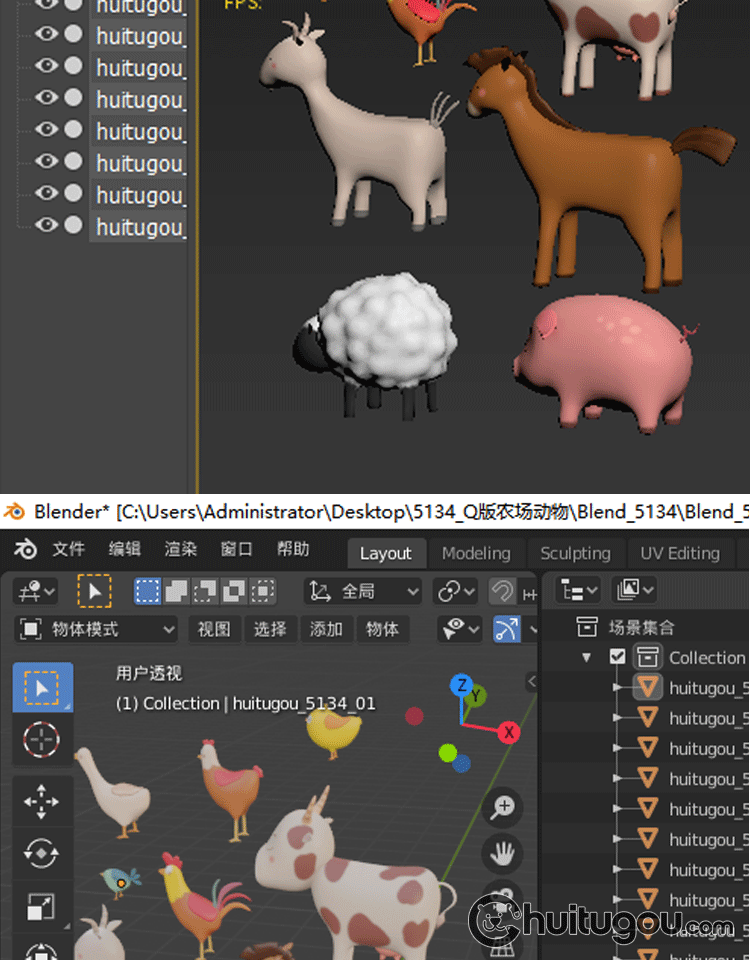Click the zoom view magnifier icon
Screen dimensions: 750x960
503,807
